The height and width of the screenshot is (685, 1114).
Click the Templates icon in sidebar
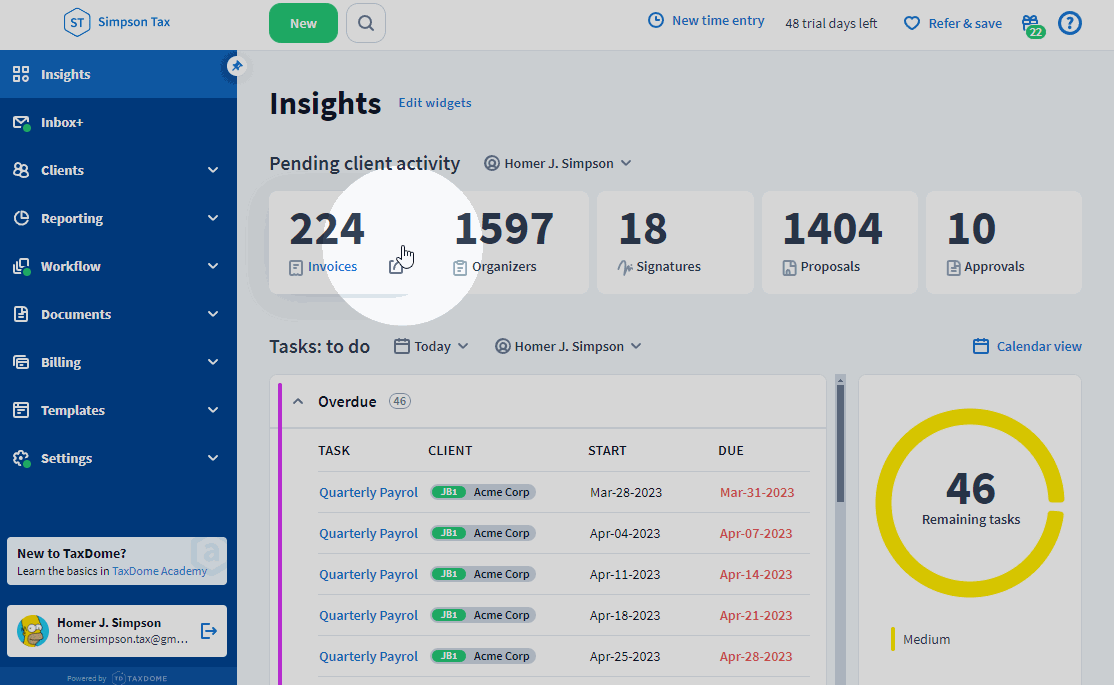pos(21,410)
